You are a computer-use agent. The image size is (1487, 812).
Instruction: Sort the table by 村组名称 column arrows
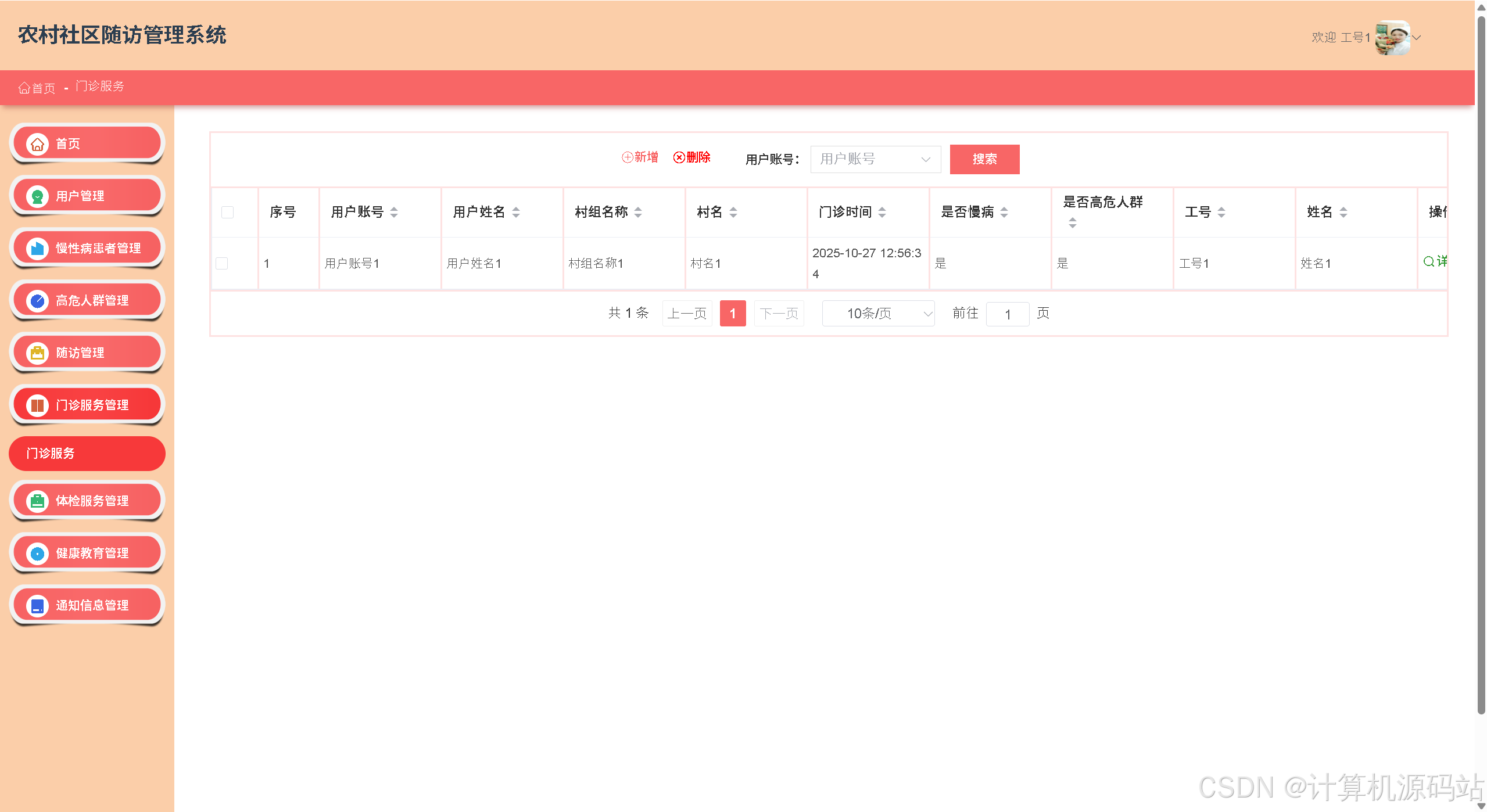tap(638, 212)
